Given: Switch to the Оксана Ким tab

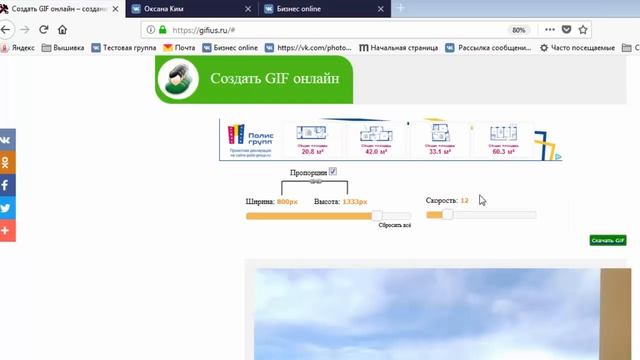Looking at the screenshot, I should (192, 9).
